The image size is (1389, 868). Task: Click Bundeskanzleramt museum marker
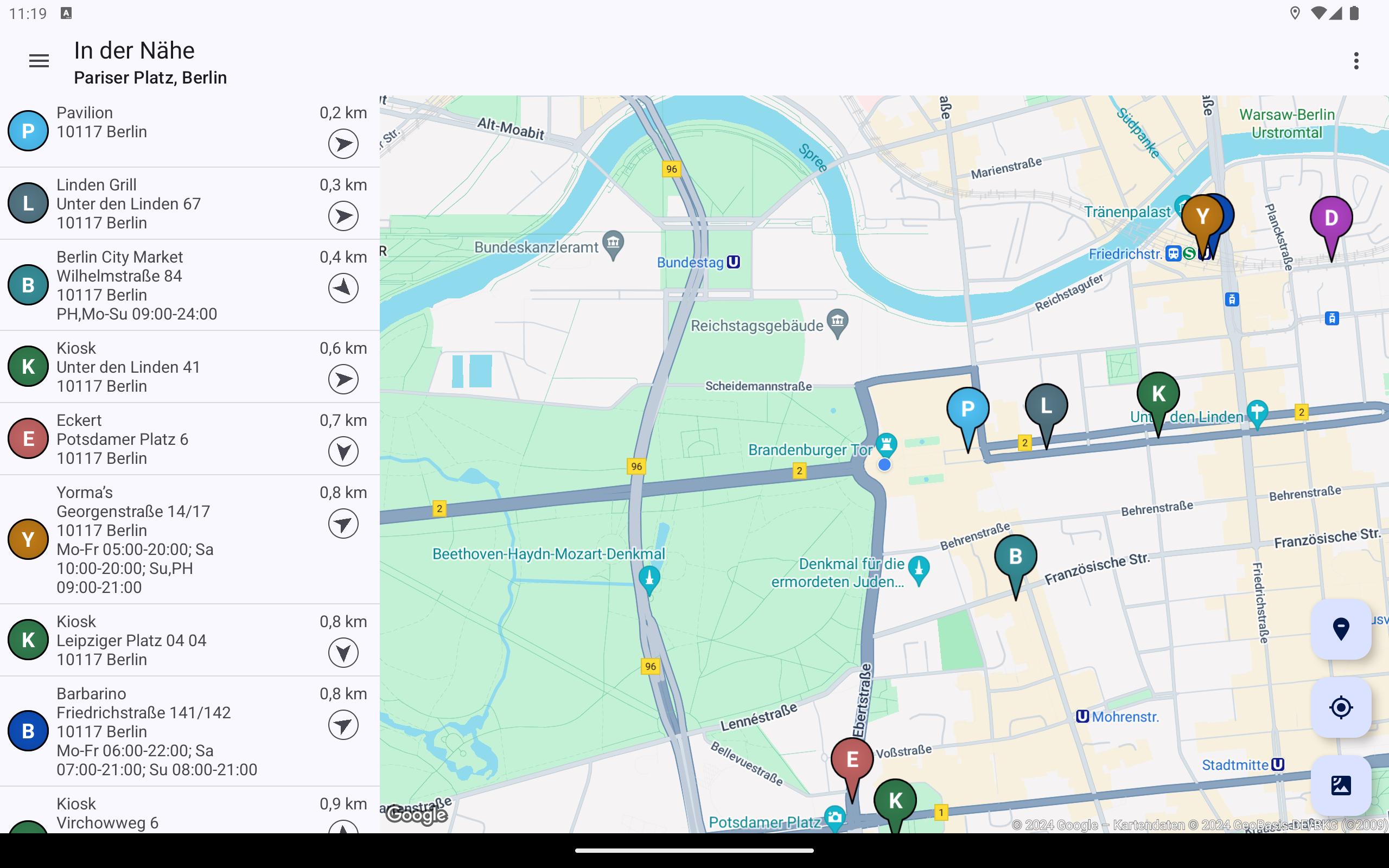tap(613, 244)
